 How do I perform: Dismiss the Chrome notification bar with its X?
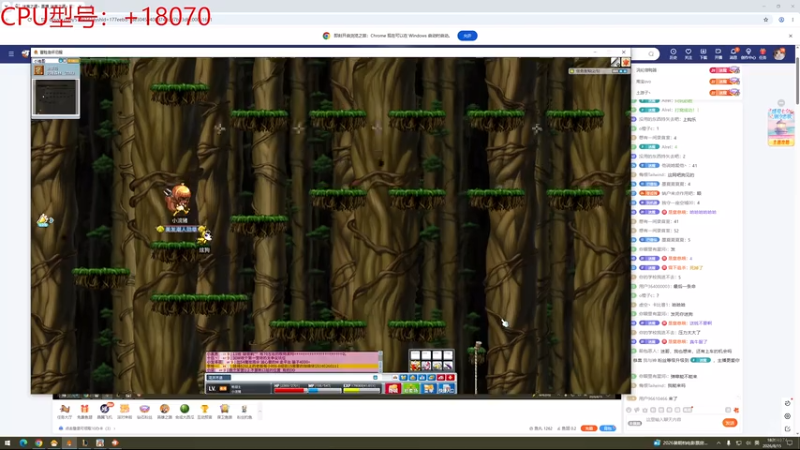click(x=790, y=36)
